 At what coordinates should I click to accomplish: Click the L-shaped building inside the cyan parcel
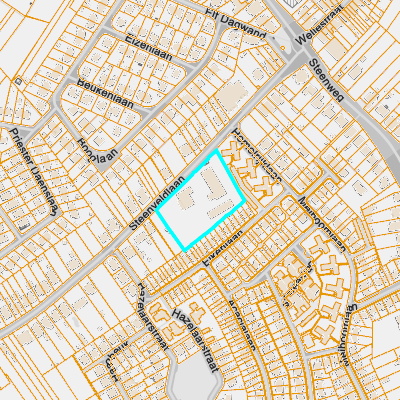213,184
